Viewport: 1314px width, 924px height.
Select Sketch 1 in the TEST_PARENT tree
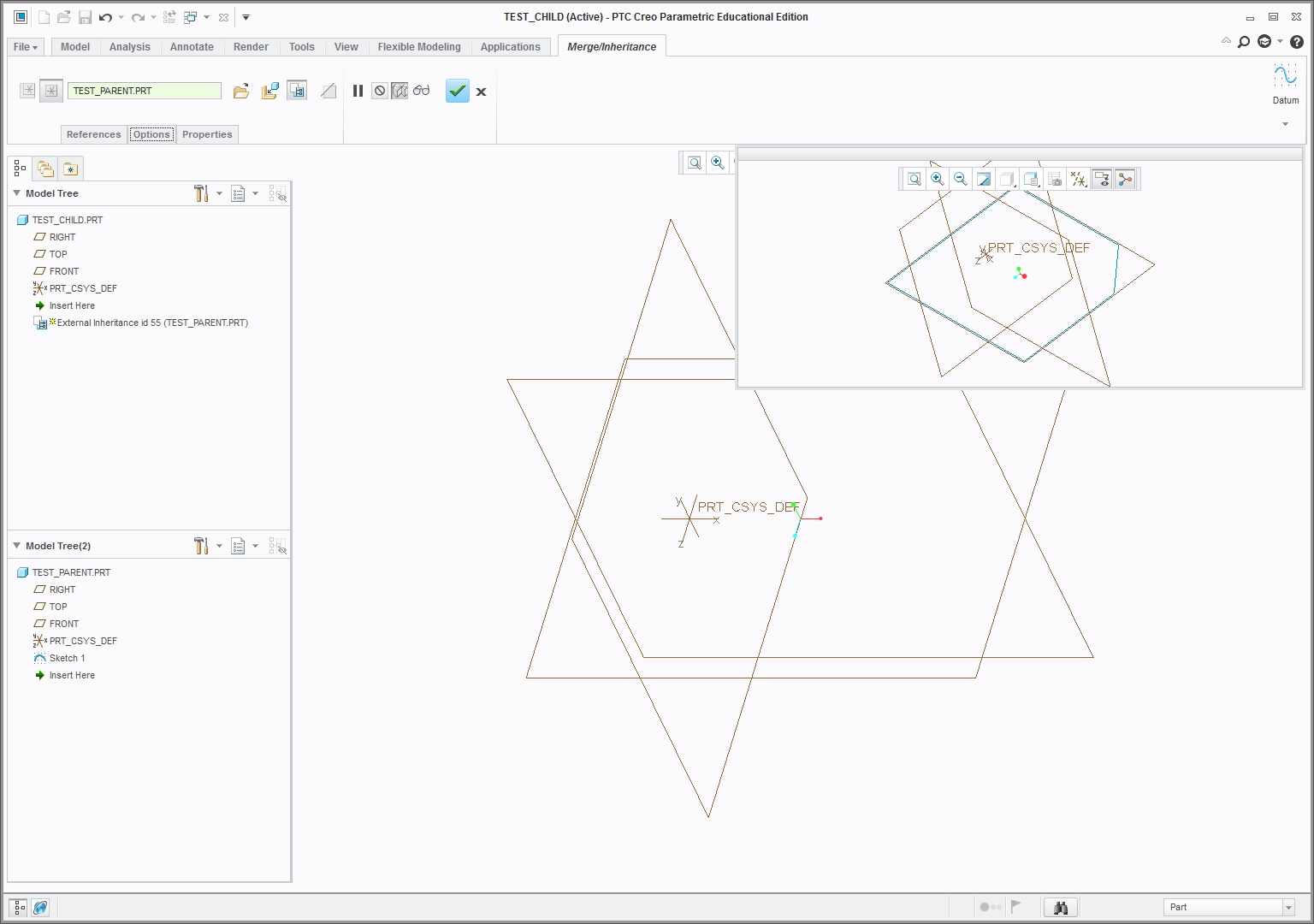pyautogui.click(x=59, y=658)
